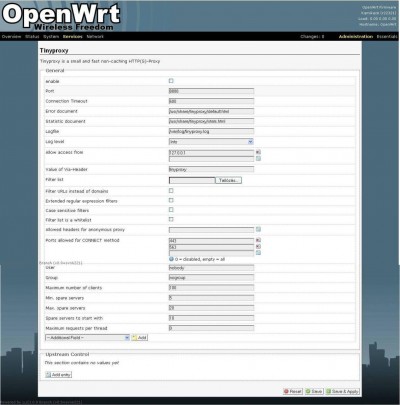400x405 pixels.
Task: Click the 127.0.0.1 allow access field
Action: coord(211,152)
